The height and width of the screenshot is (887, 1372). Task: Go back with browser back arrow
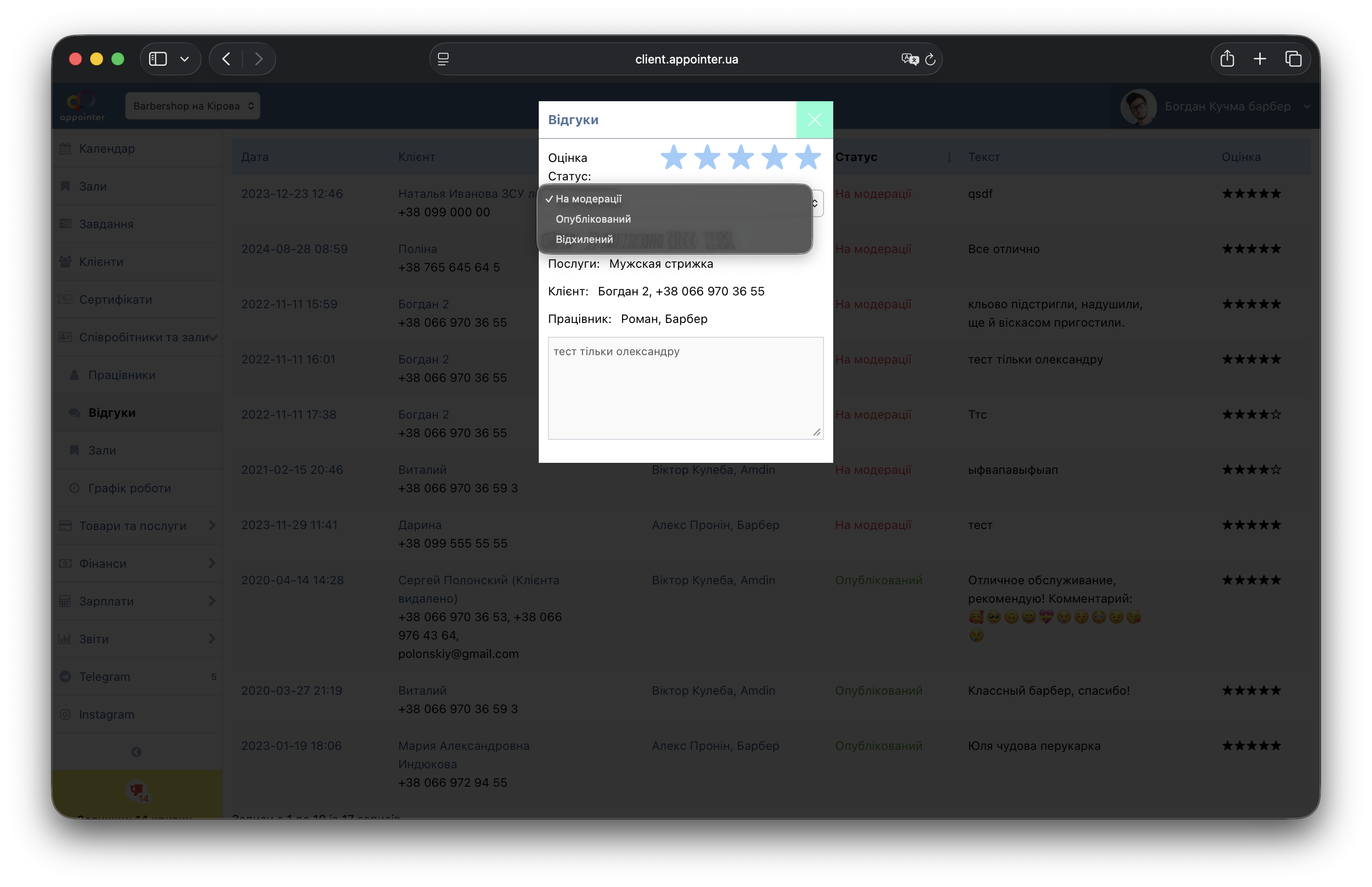point(226,59)
